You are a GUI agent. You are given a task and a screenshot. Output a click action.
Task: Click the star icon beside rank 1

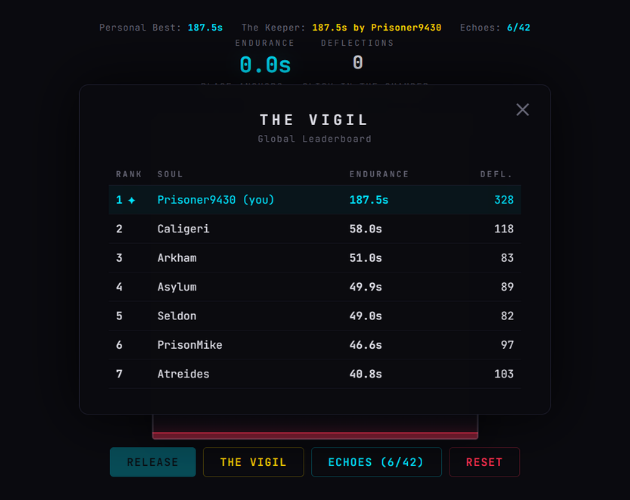click(x=132, y=200)
